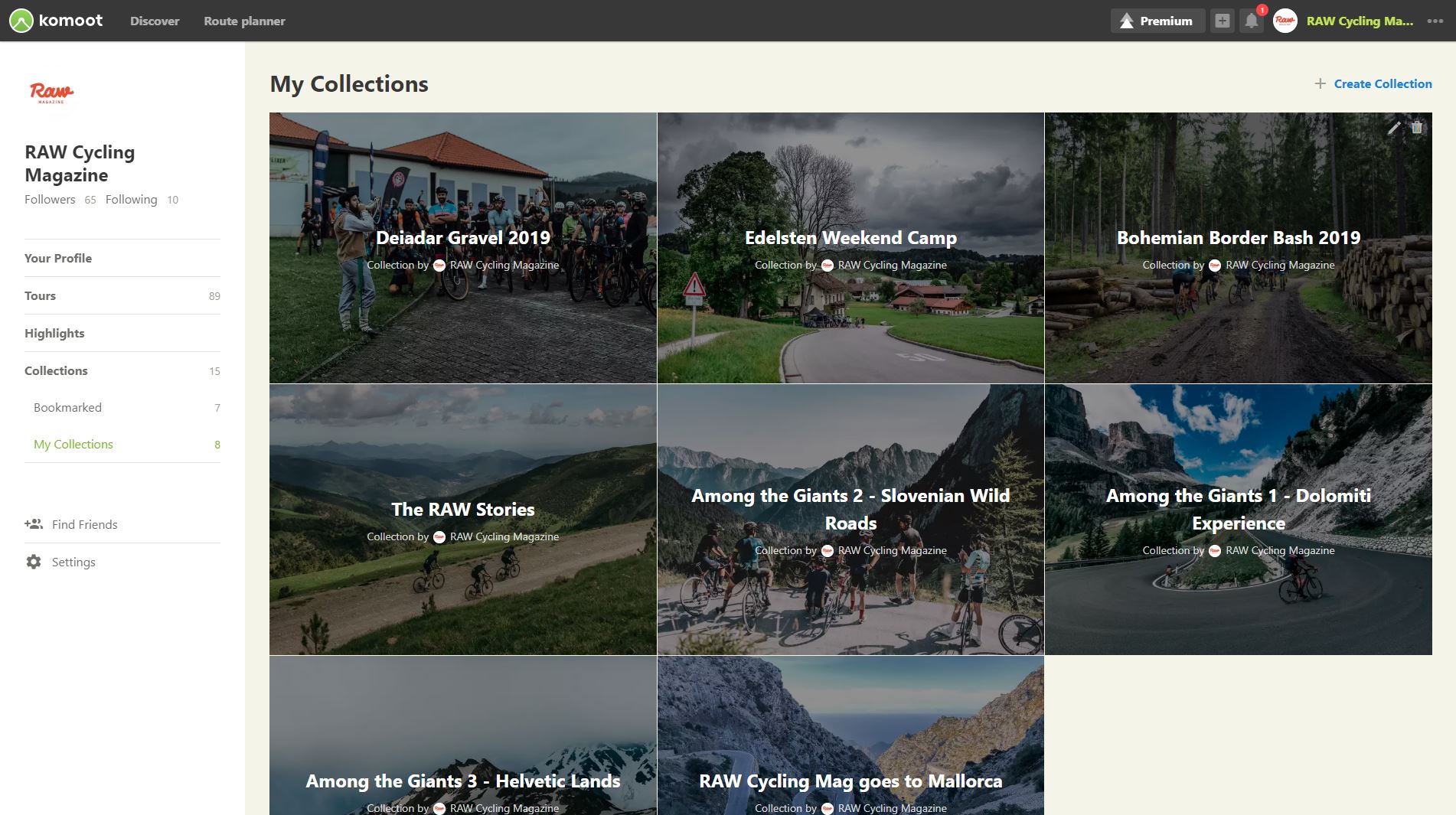Open The RAW Stories collection tile
The height and width of the screenshot is (815, 1456).
pos(462,510)
